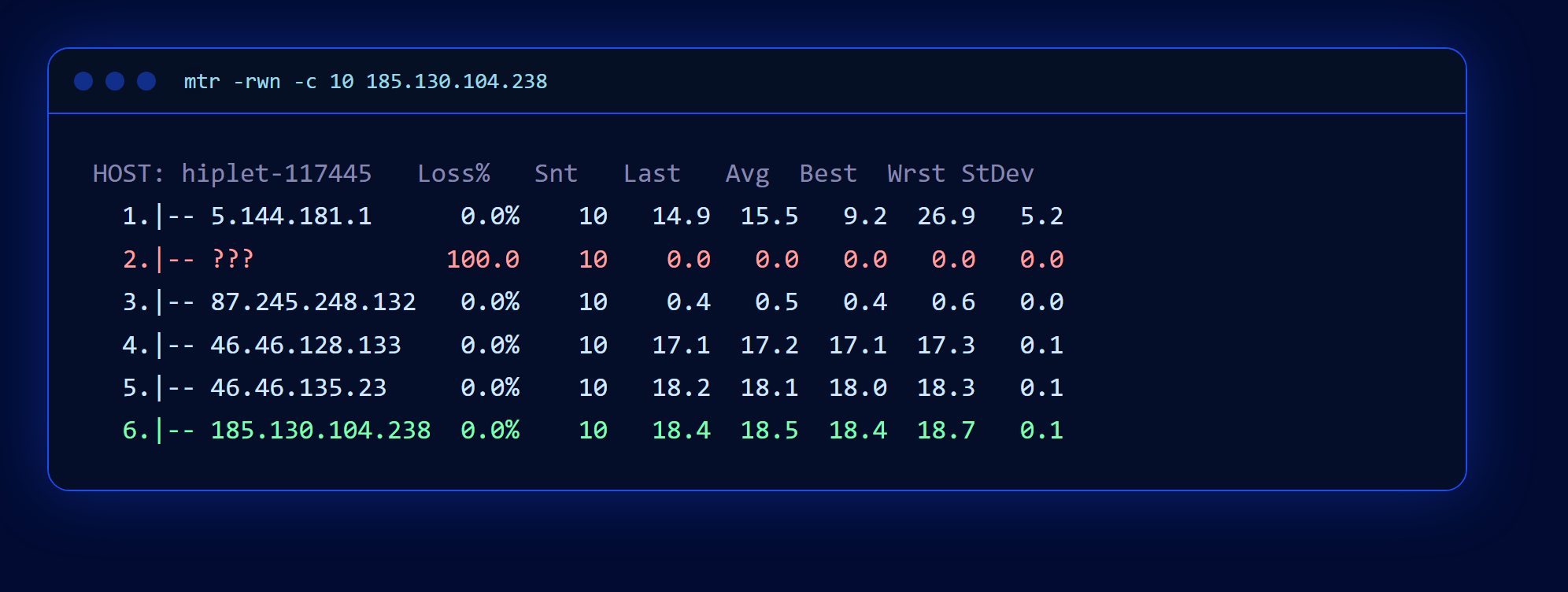Viewport: 1568px width, 592px height.
Task: Click the "Snt" column header
Action: [x=556, y=173]
